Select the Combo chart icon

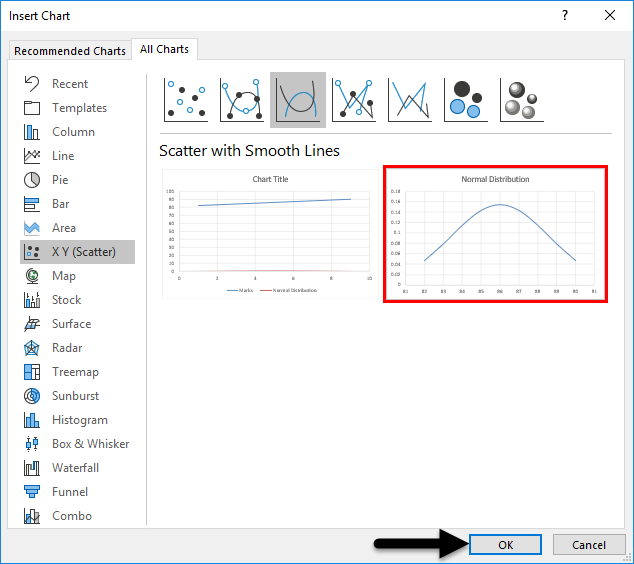(32, 516)
